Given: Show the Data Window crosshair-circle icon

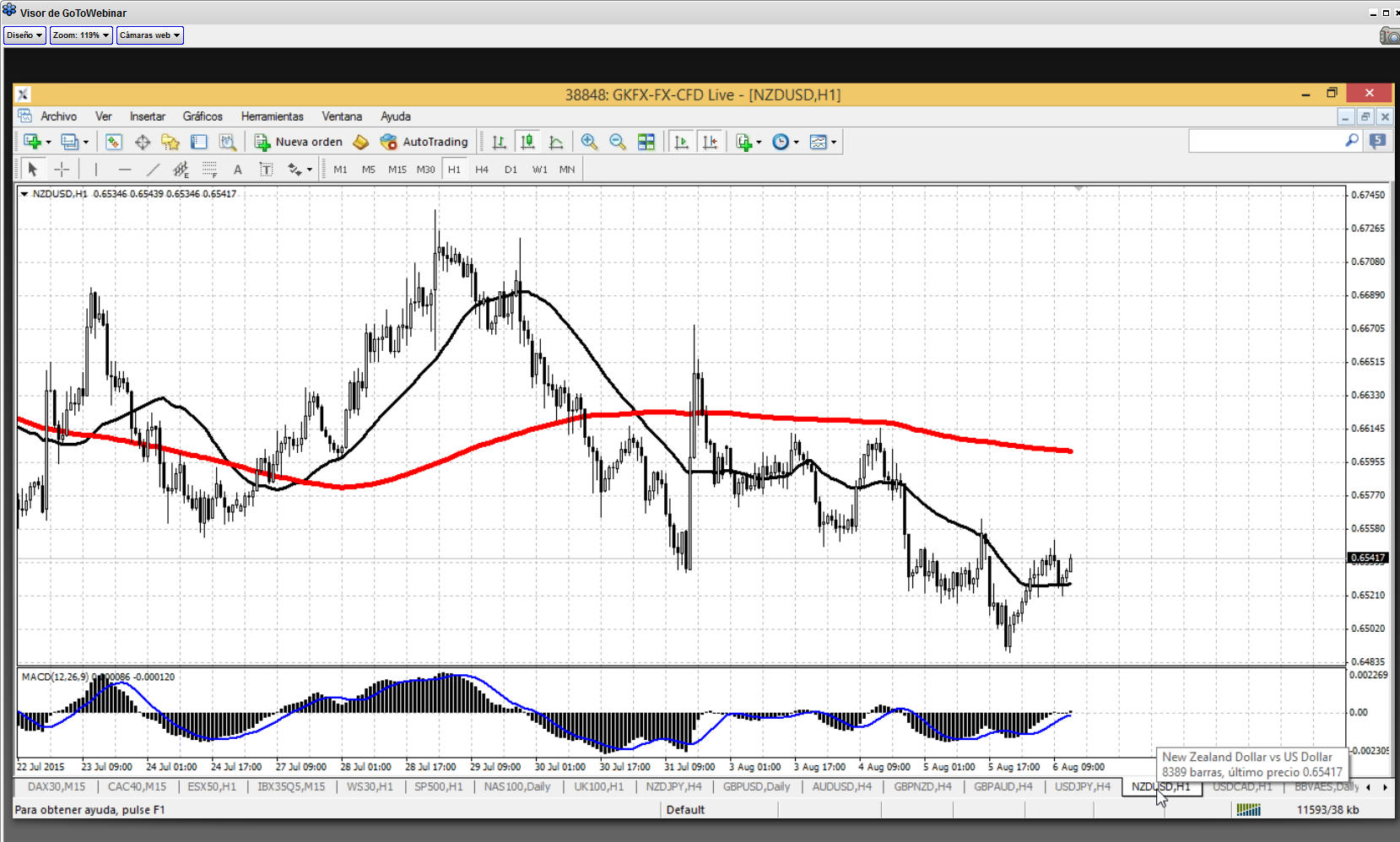Looking at the screenshot, I should point(143,142).
